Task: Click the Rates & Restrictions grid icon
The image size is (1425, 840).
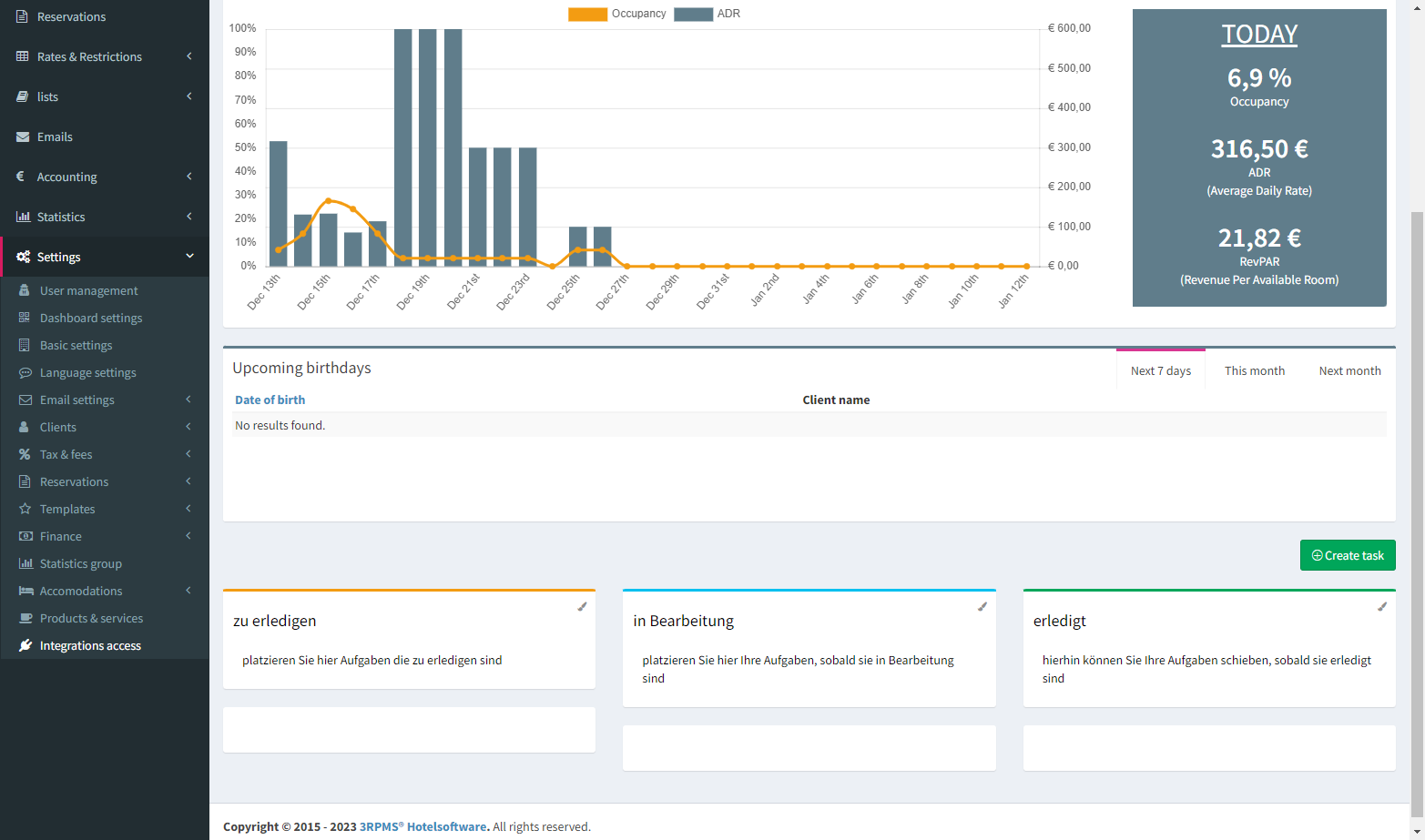Action: 23,56
